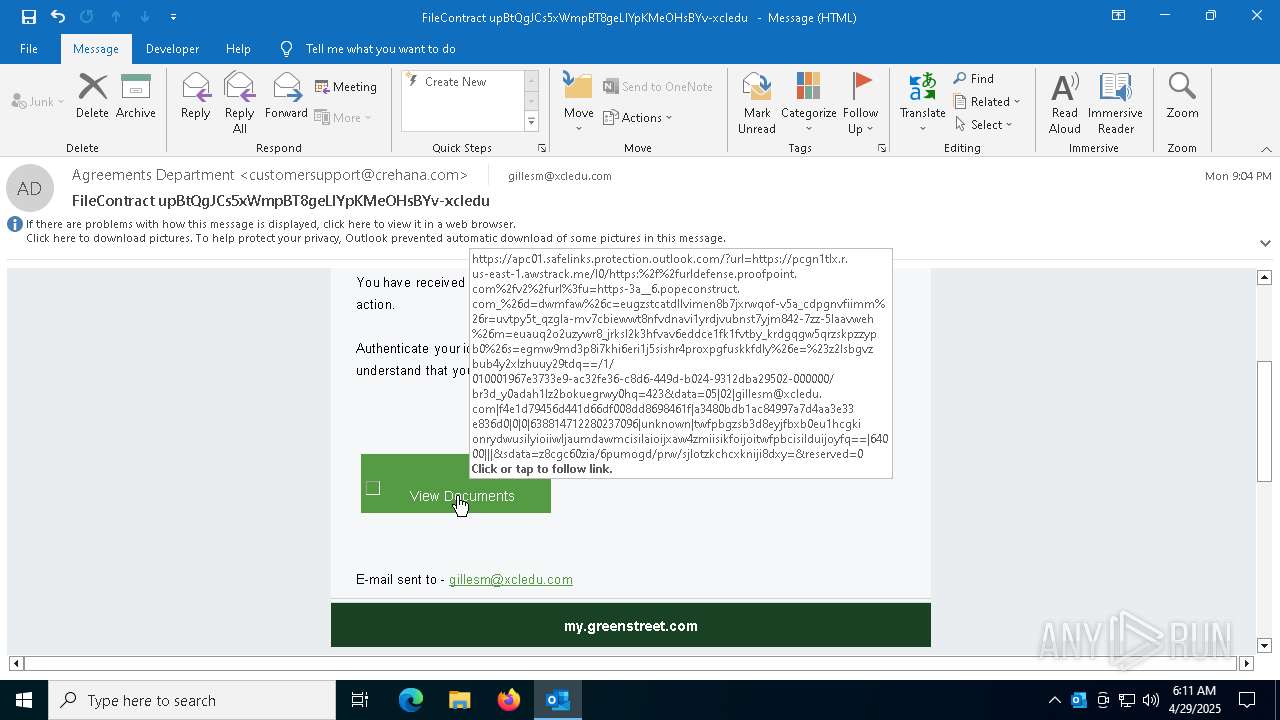Open the Move folder dropdown

click(578, 103)
